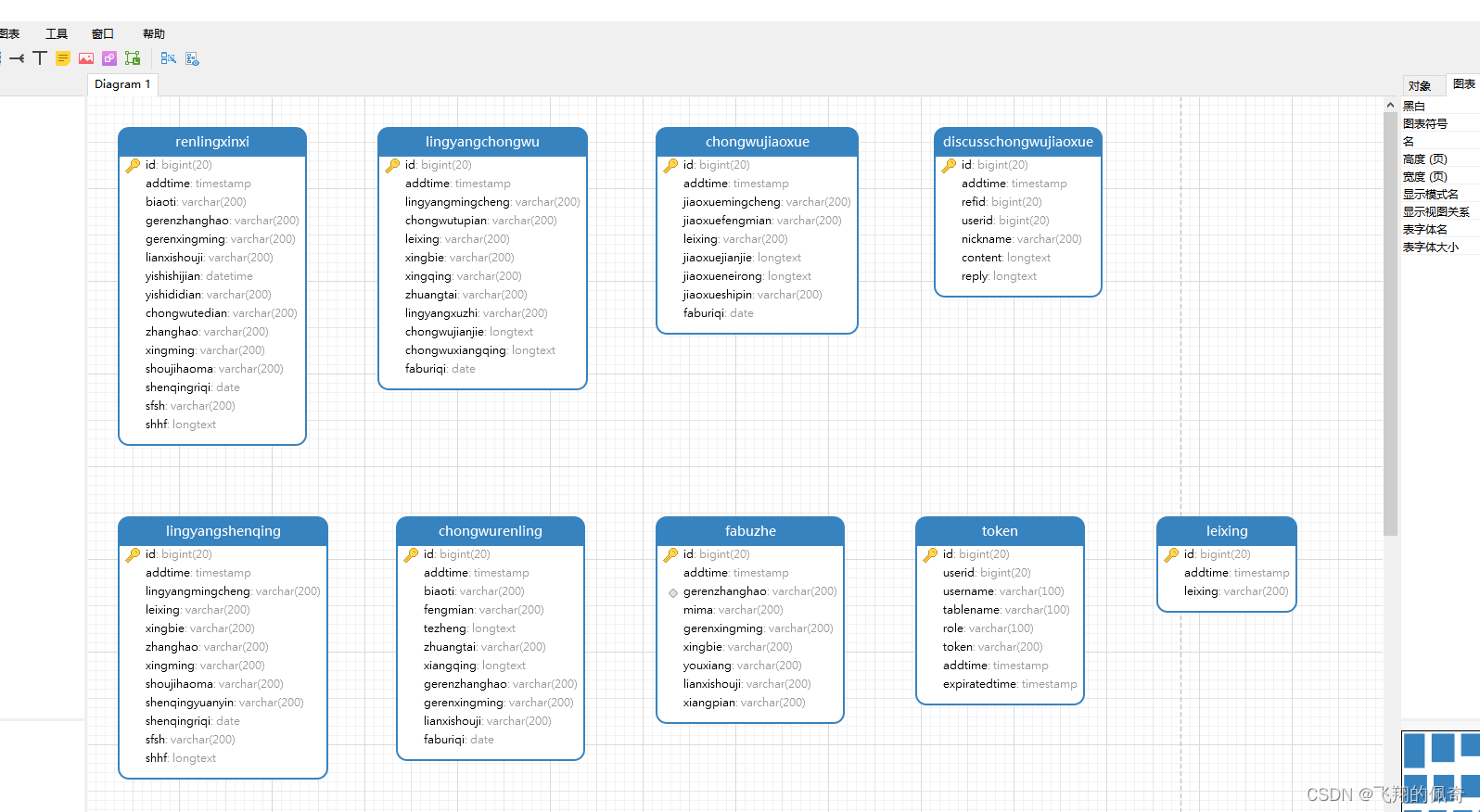Select the token table header
1480x812 pixels.
coord(1000,531)
